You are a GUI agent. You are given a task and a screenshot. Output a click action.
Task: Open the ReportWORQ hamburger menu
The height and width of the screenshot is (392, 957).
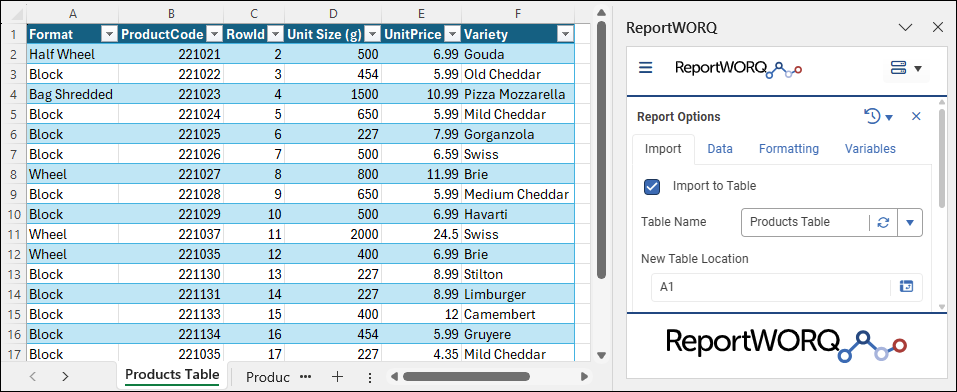[x=645, y=68]
